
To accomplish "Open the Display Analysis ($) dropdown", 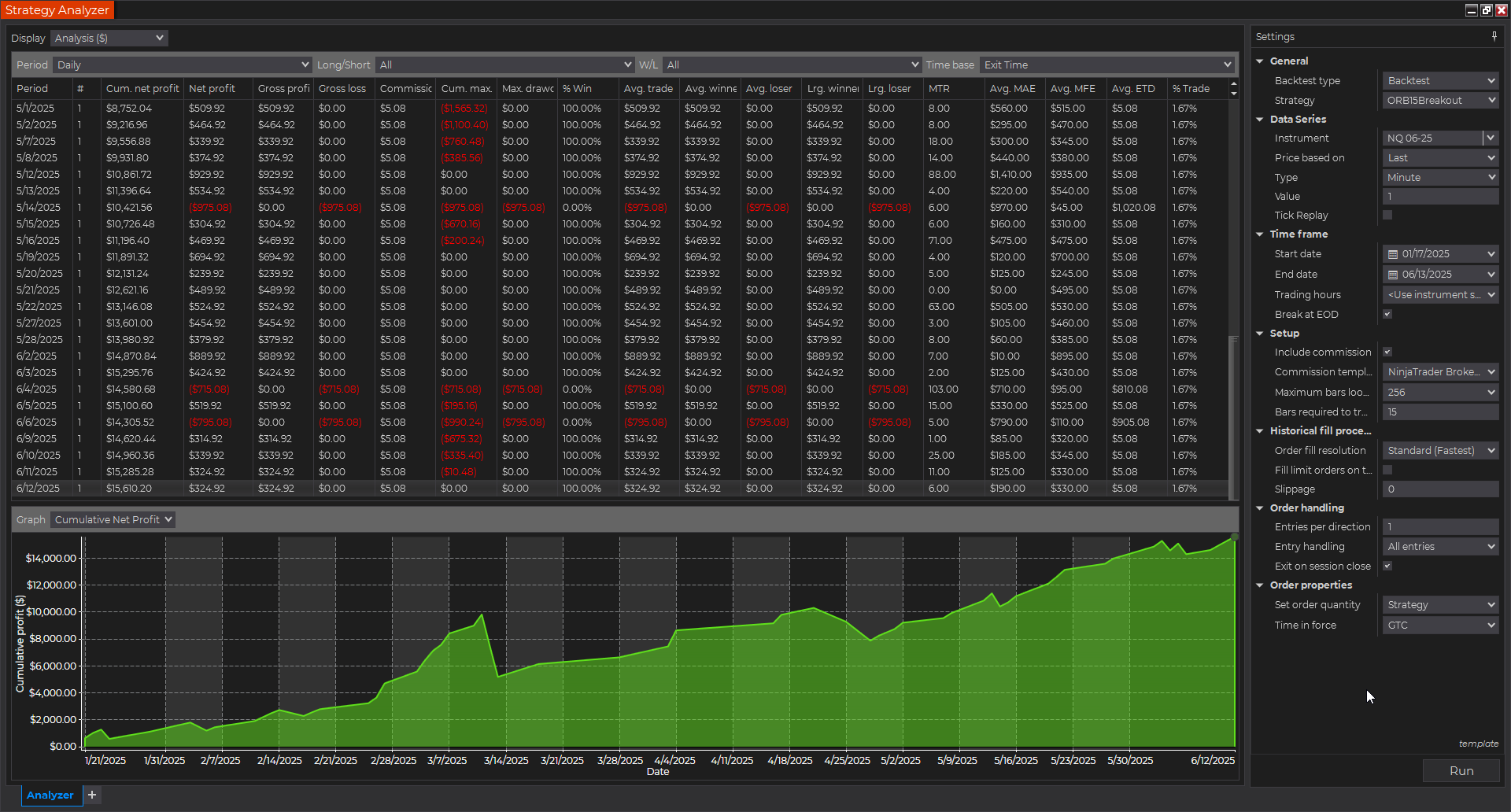I will (109, 38).
